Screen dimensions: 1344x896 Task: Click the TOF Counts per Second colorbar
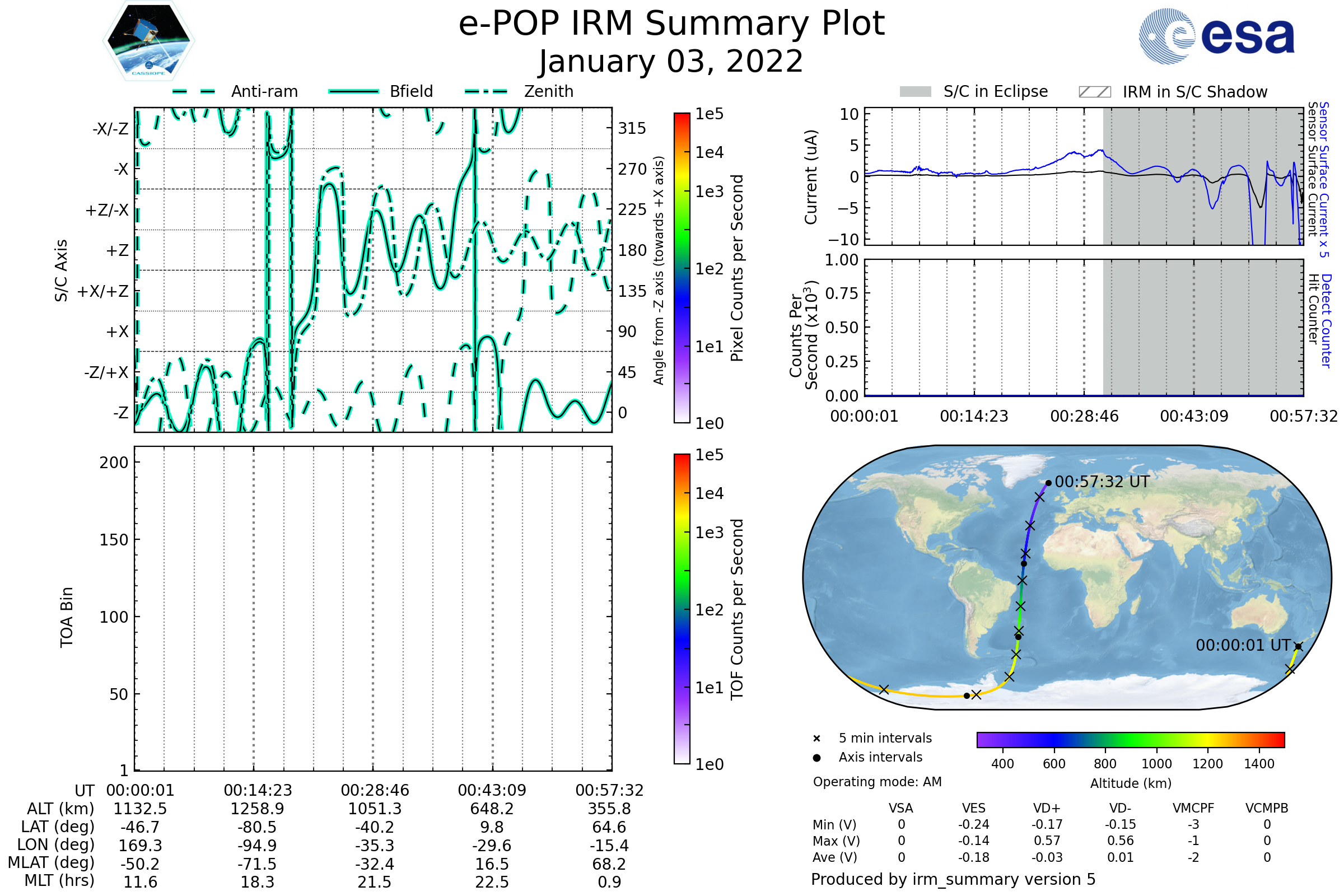[x=682, y=609]
